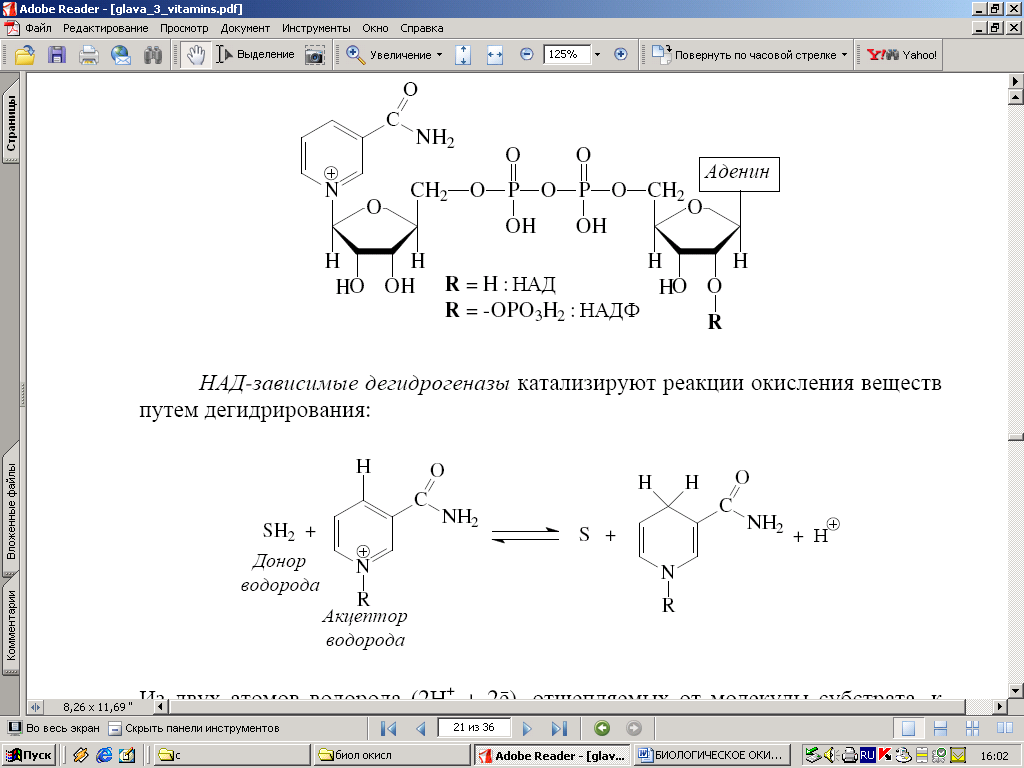The width and height of the screenshot is (1024, 768).
Task: Click the page number field 21 из 36
Action: click(473, 728)
